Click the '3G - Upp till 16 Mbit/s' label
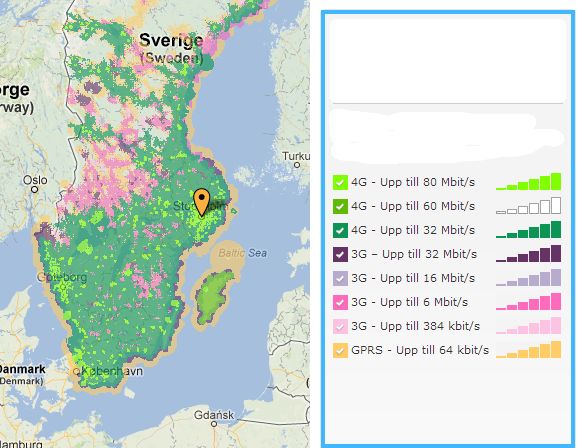588x448 pixels. click(413, 278)
